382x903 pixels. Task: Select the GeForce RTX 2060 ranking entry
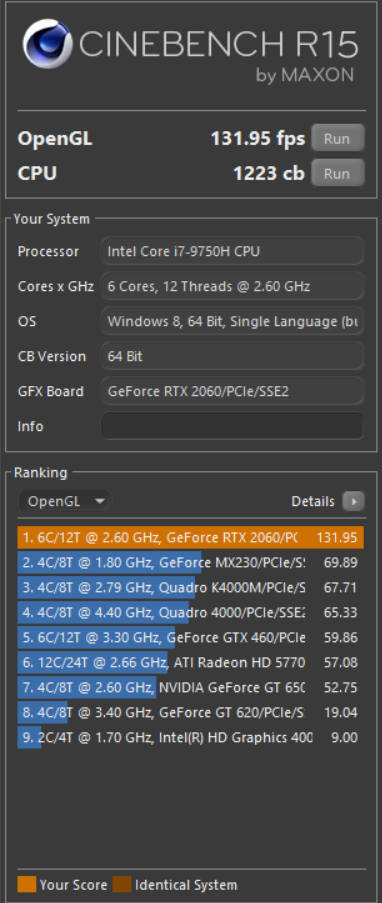point(191,537)
